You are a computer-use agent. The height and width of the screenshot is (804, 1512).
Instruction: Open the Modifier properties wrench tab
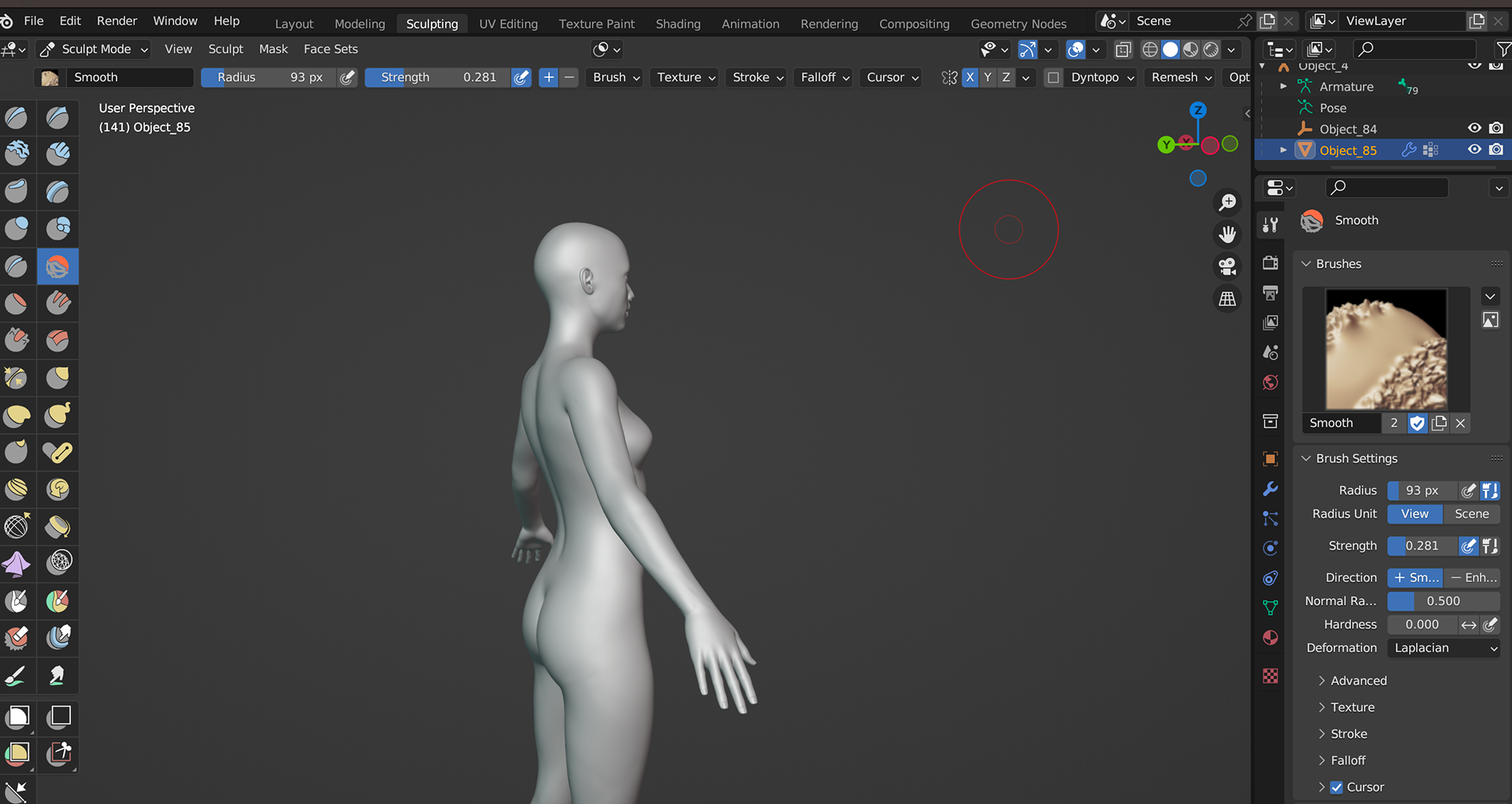[x=1270, y=489]
